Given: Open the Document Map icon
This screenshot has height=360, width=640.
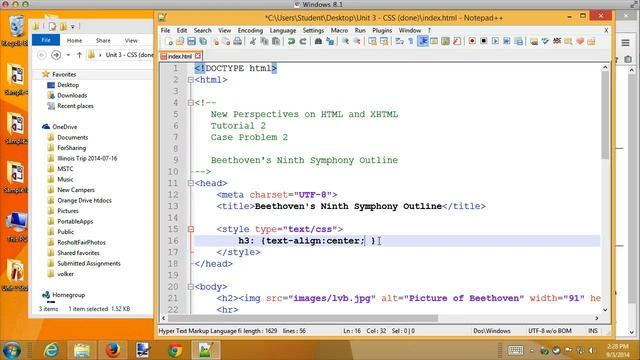Looking at the screenshot, I should (x=445, y=41).
